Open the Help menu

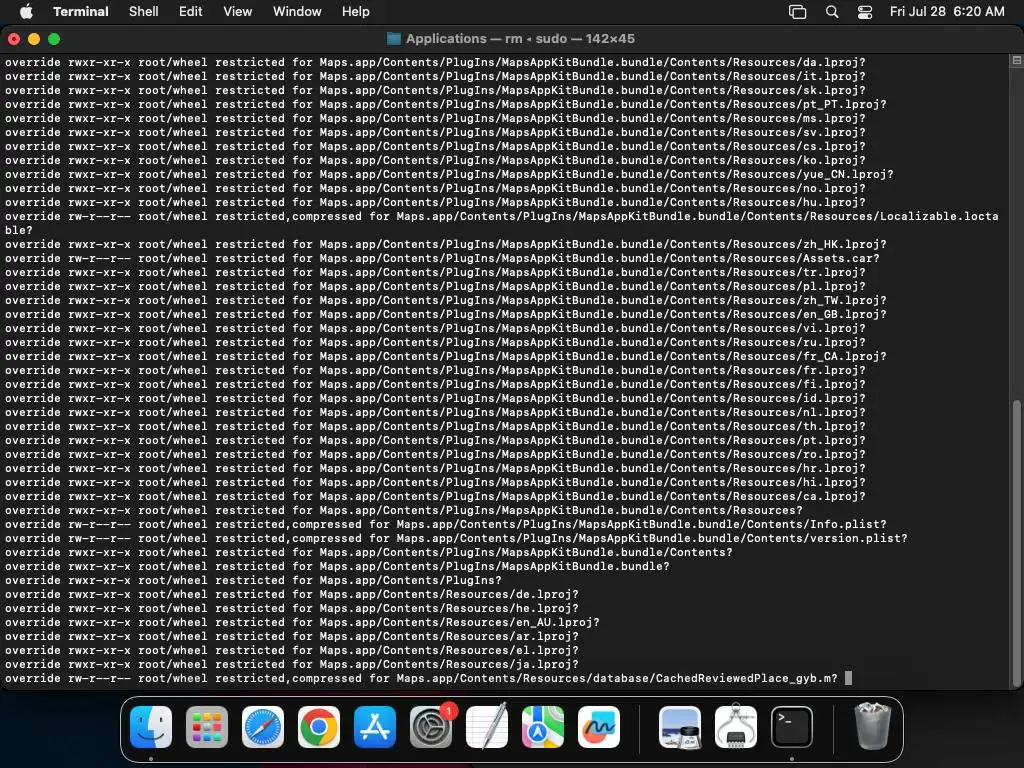pos(355,11)
